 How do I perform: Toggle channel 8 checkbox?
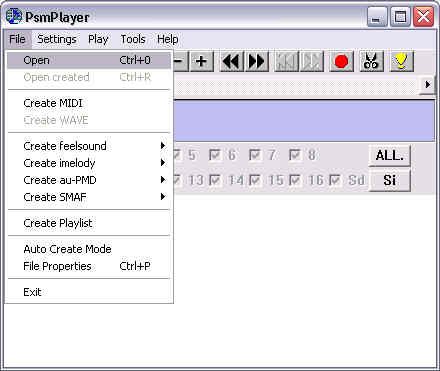tap(294, 155)
